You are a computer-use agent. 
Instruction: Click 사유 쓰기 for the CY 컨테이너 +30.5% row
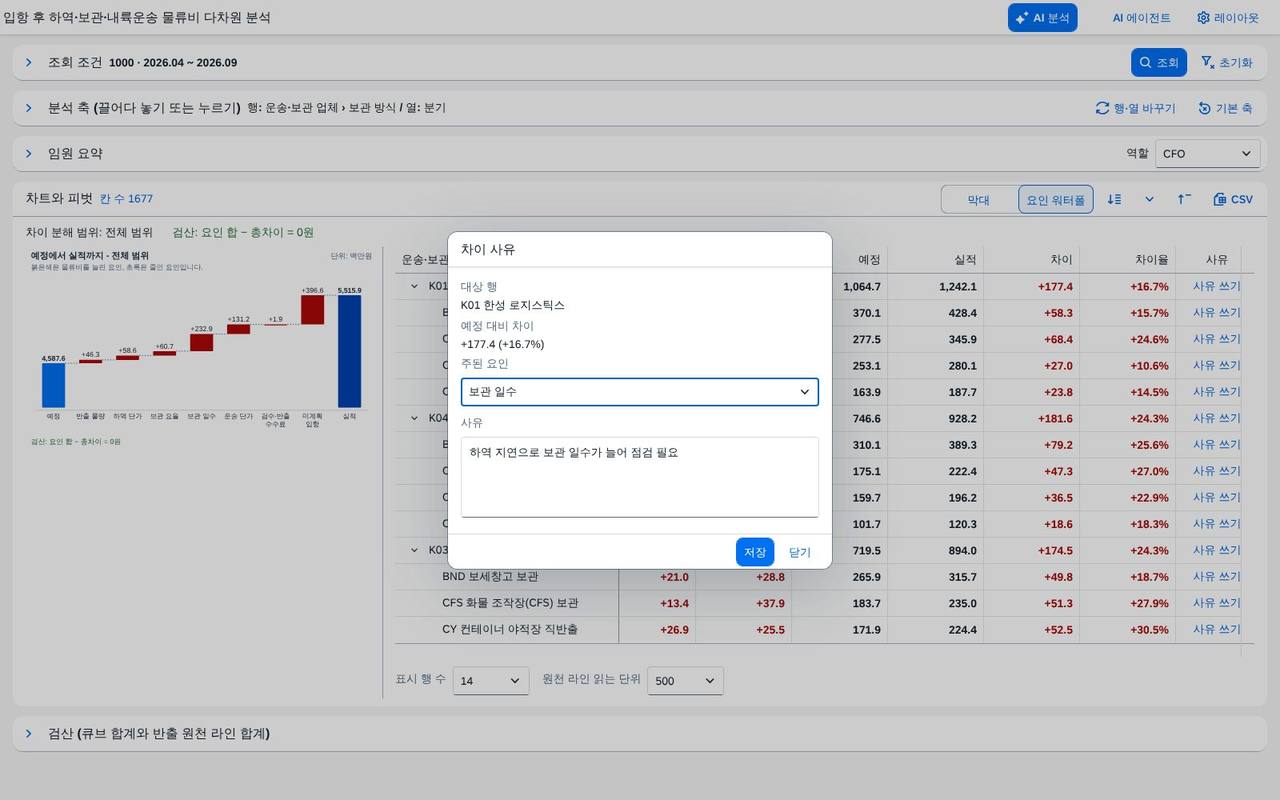point(1216,629)
